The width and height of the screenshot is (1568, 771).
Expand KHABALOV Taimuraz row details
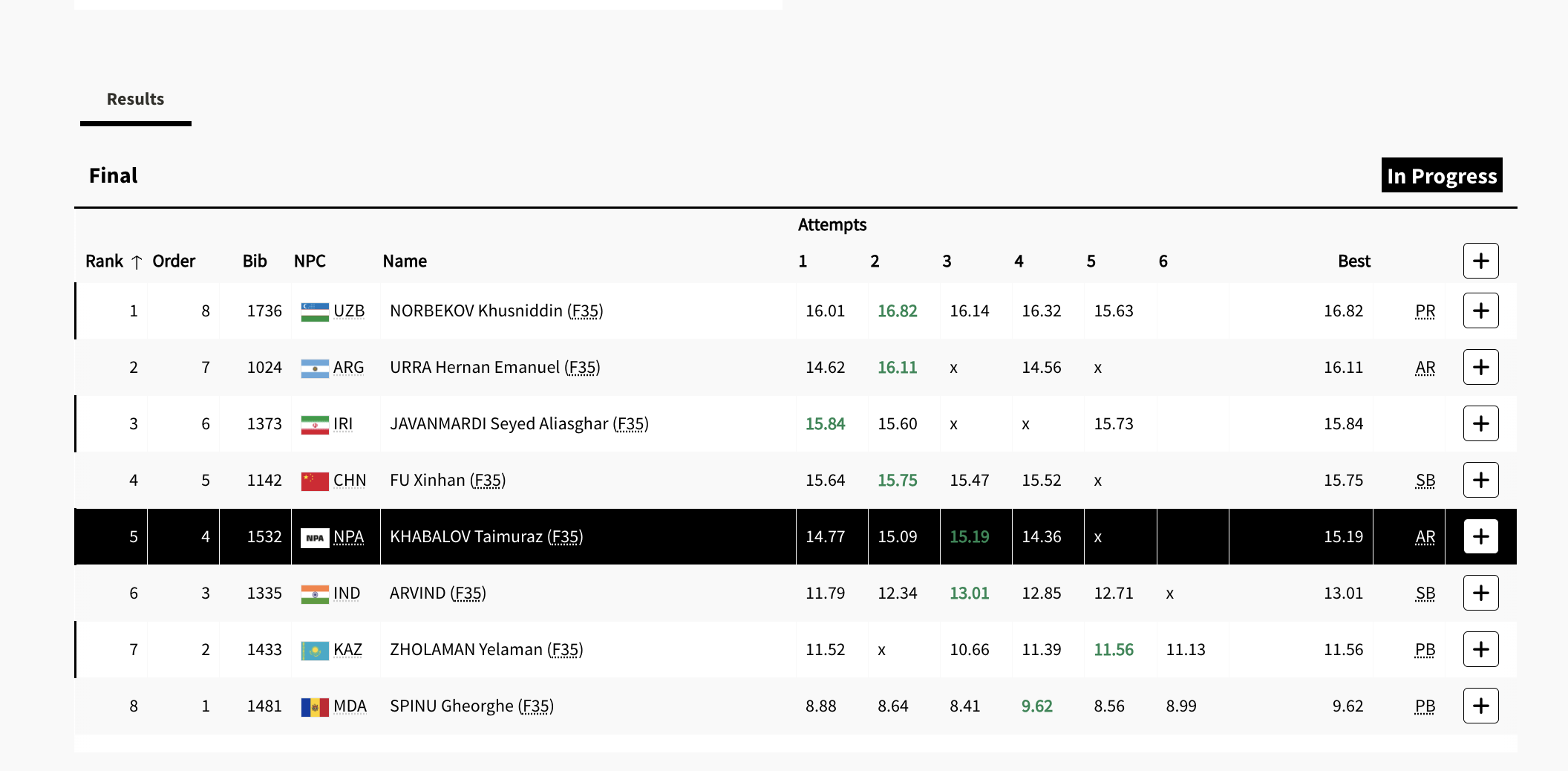click(x=1480, y=536)
